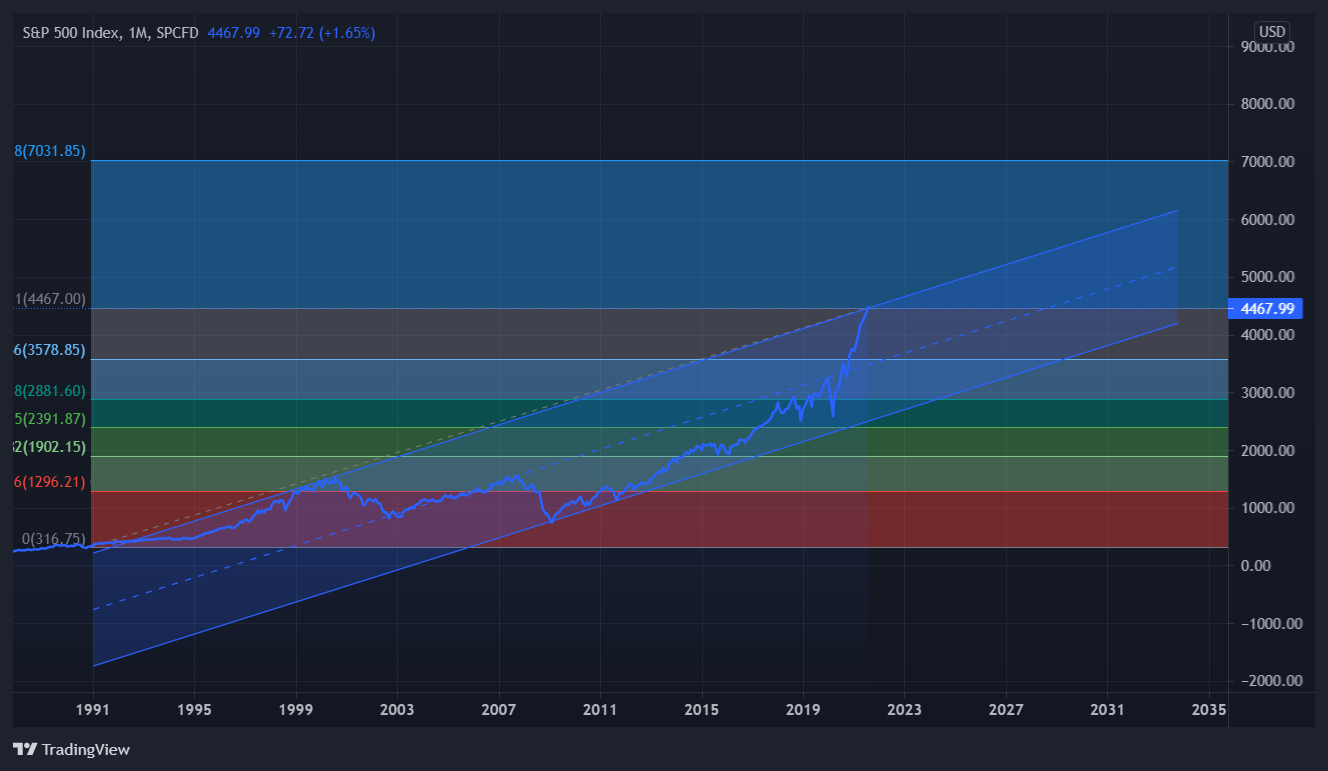
Task: Click the 1991 year on the time axis
Action: tap(93, 710)
